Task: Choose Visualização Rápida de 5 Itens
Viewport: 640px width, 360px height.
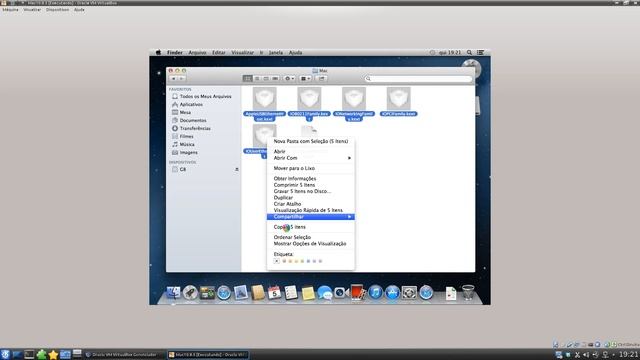Action: pos(311,210)
